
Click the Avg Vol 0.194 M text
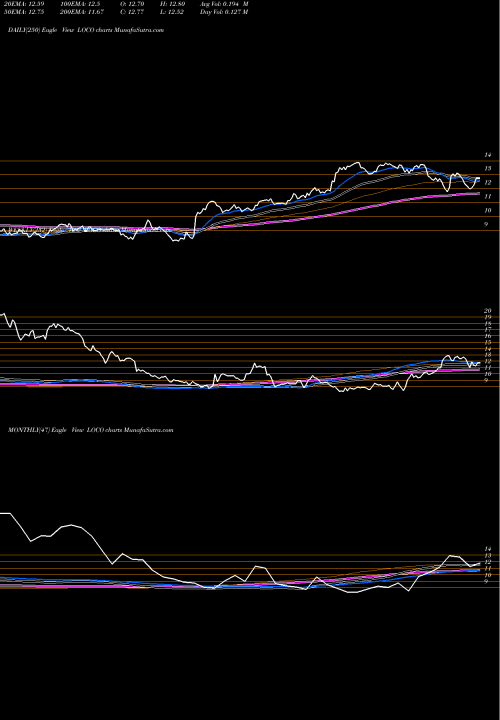(x=224, y=4)
